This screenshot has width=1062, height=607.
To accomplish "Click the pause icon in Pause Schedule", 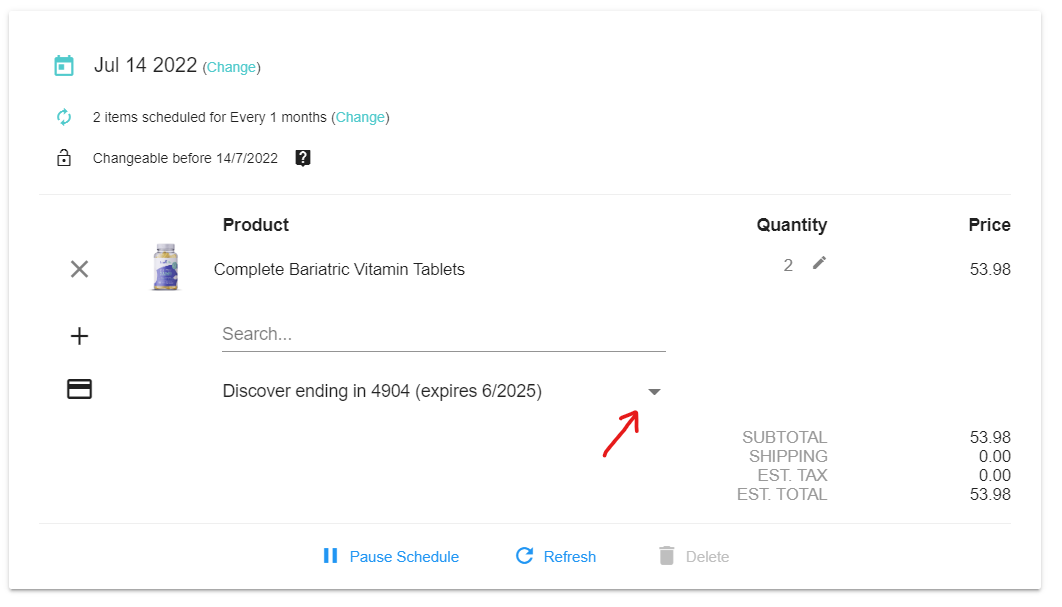I will coord(330,556).
